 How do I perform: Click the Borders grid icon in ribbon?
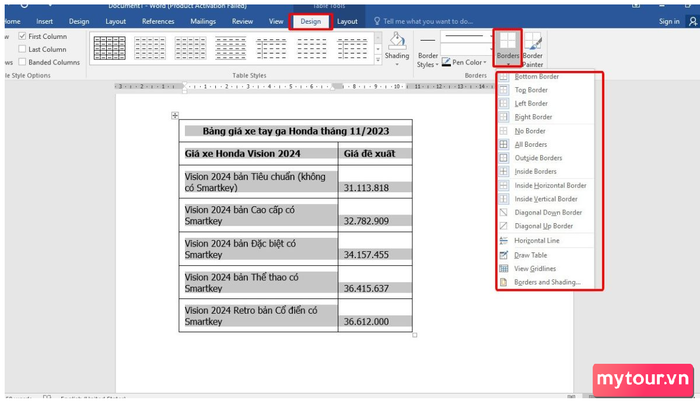[x=508, y=40]
